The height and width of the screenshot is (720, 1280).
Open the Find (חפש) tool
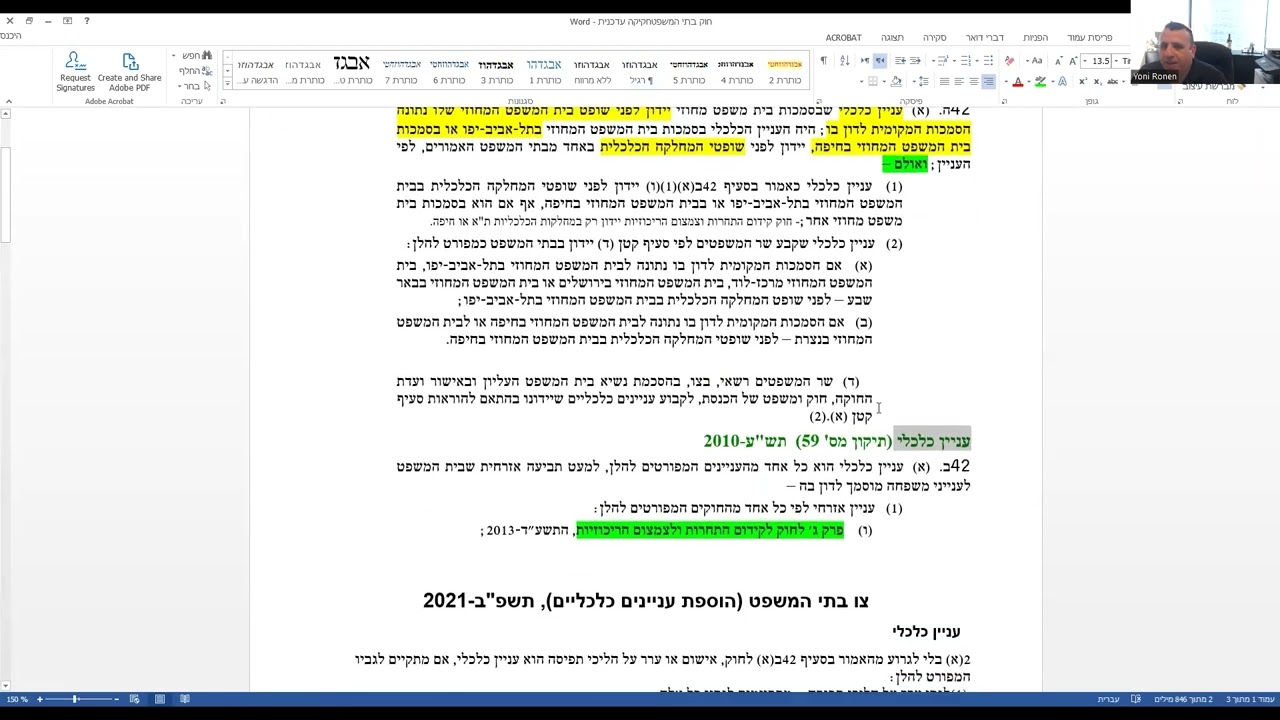pos(195,56)
